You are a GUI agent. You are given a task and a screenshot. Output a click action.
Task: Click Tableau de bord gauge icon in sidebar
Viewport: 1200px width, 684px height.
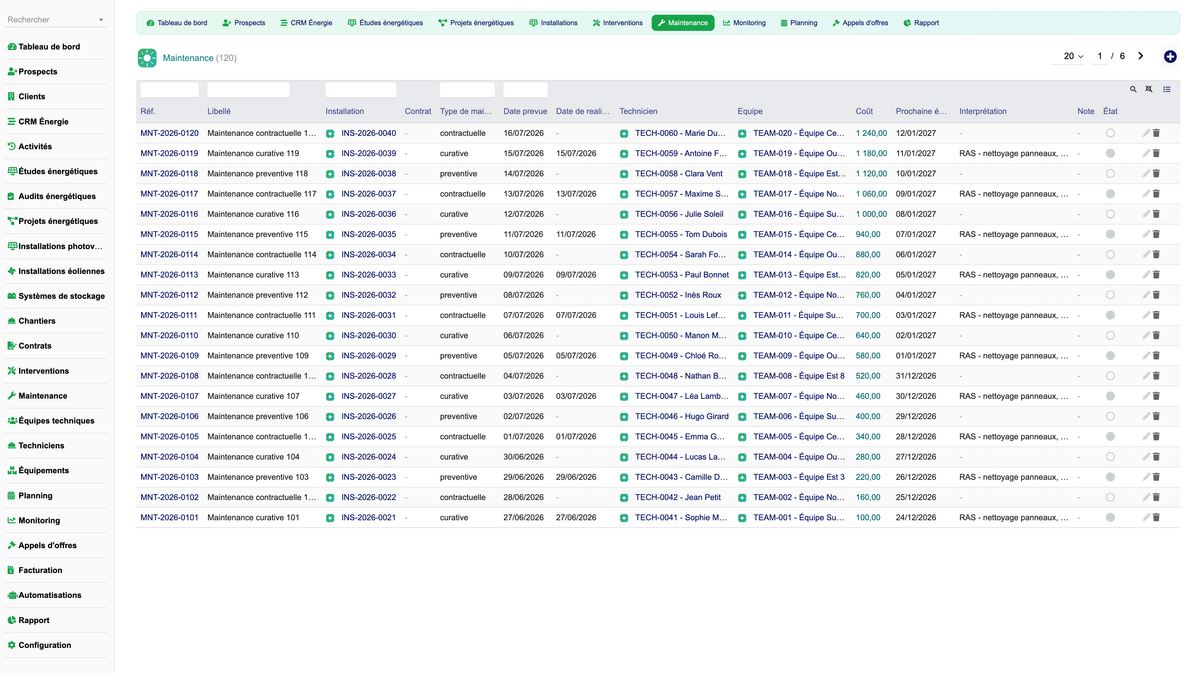(x=12, y=47)
